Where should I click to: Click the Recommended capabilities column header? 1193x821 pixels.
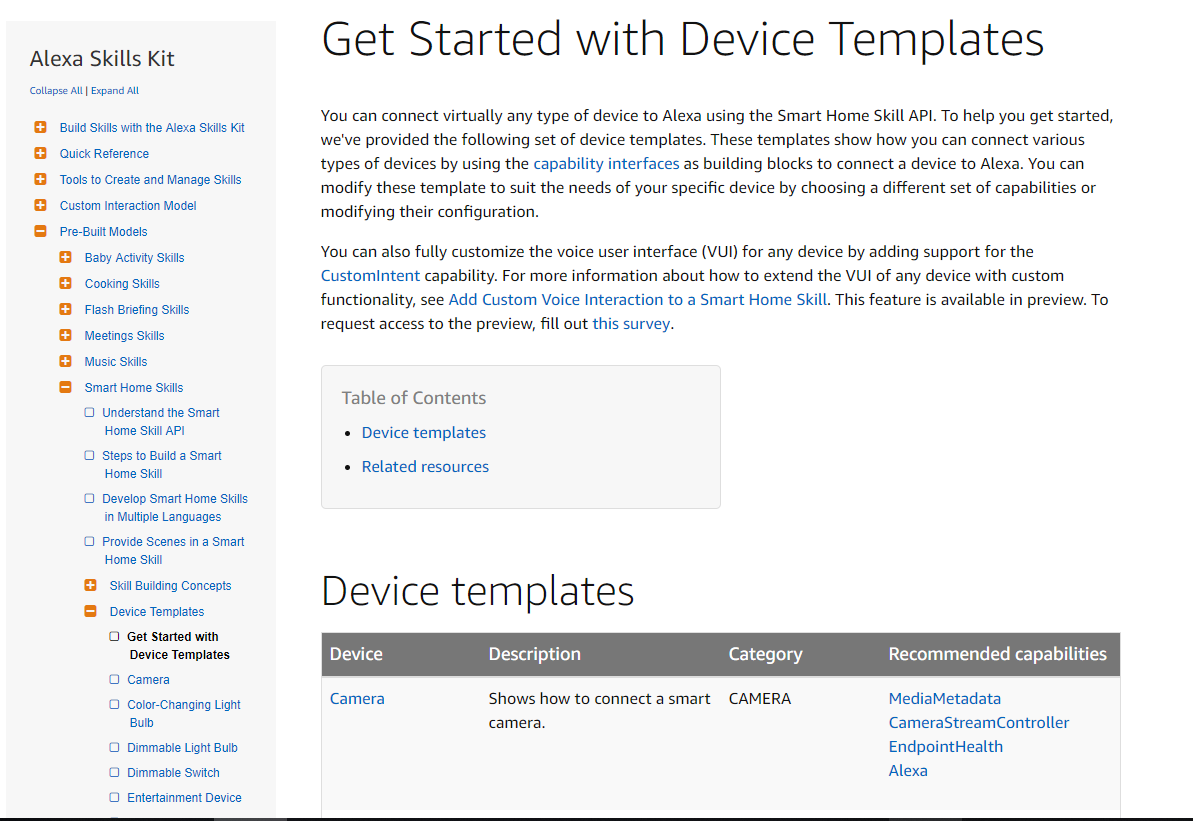pyautogui.click(x=997, y=654)
